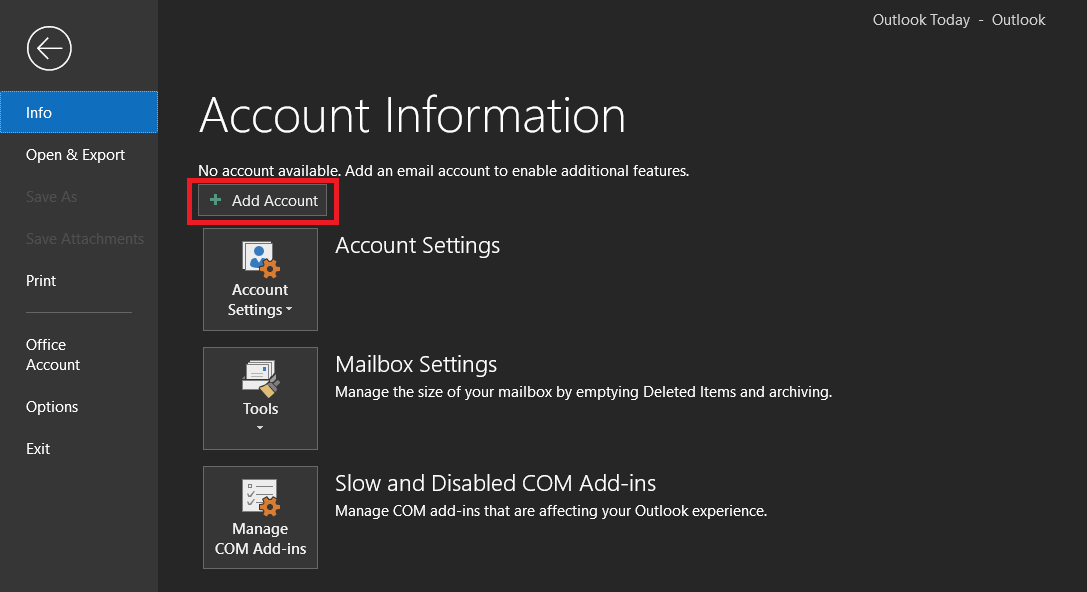The height and width of the screenshot is (592, 1087).
Task: Click the Slow and Disabled COM Add-ins heading
Action: click(495, 483)
